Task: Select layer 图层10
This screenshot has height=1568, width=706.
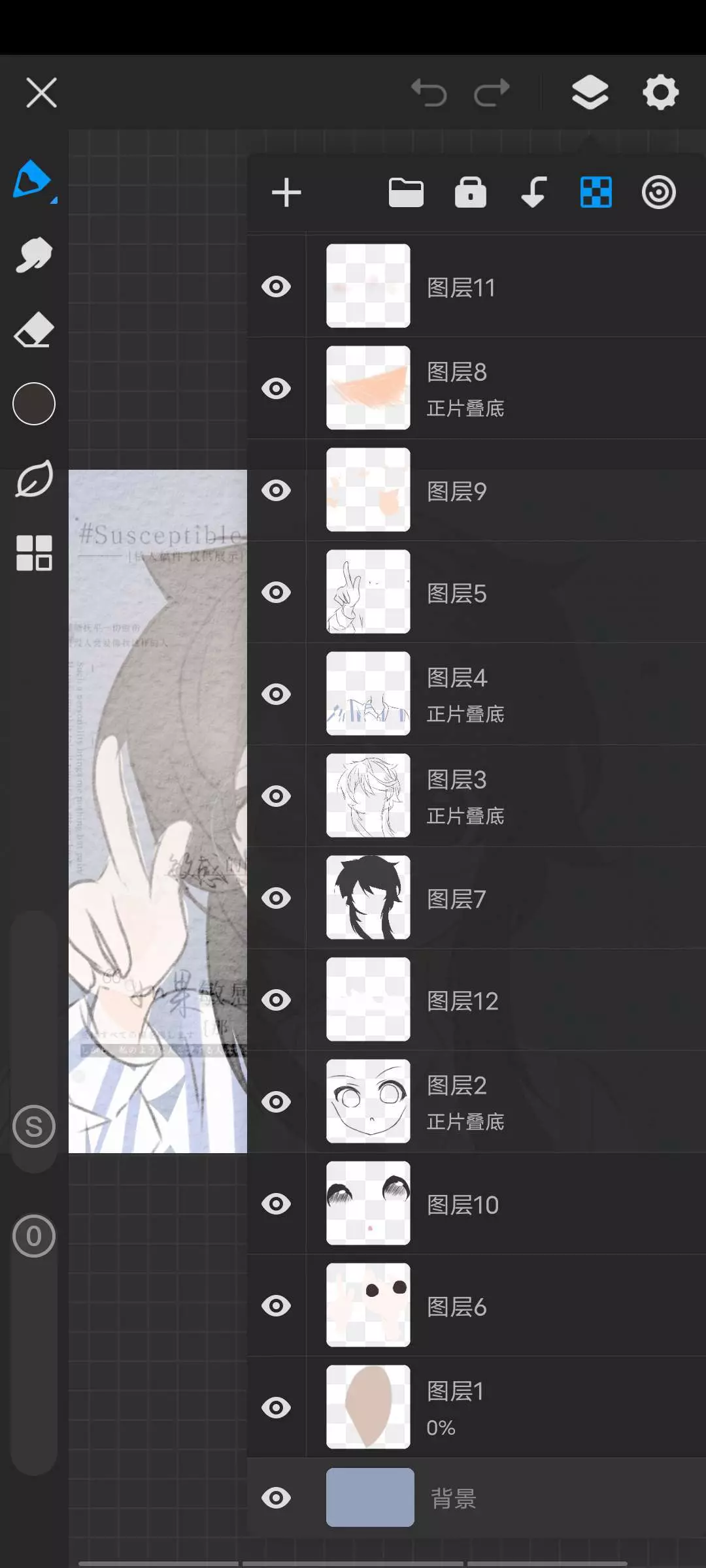Action: [506, 1204]
